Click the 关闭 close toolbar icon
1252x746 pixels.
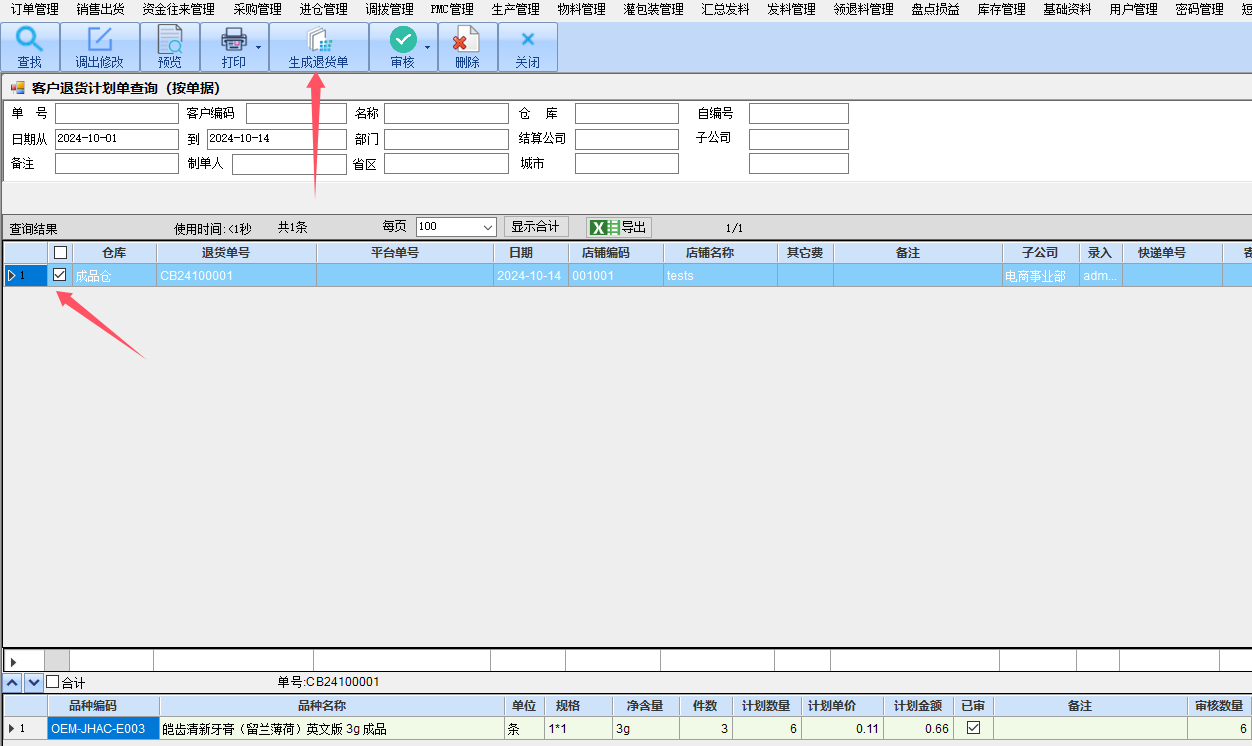point(527,40)
